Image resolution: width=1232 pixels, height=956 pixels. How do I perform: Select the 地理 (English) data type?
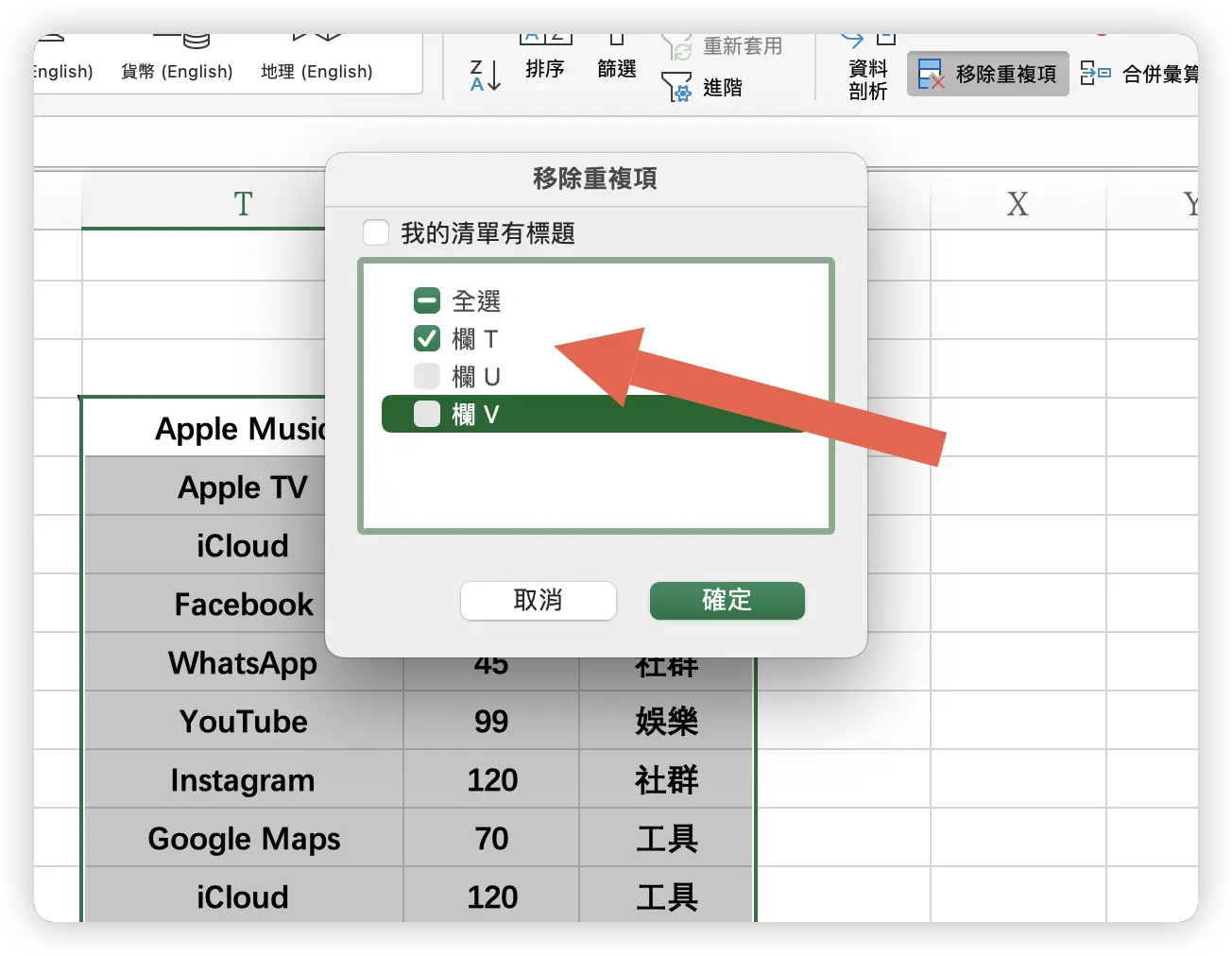point(317,59)
